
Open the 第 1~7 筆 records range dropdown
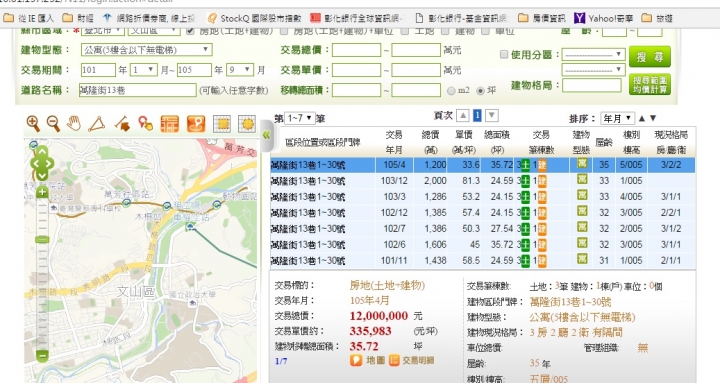coord(300,118)
